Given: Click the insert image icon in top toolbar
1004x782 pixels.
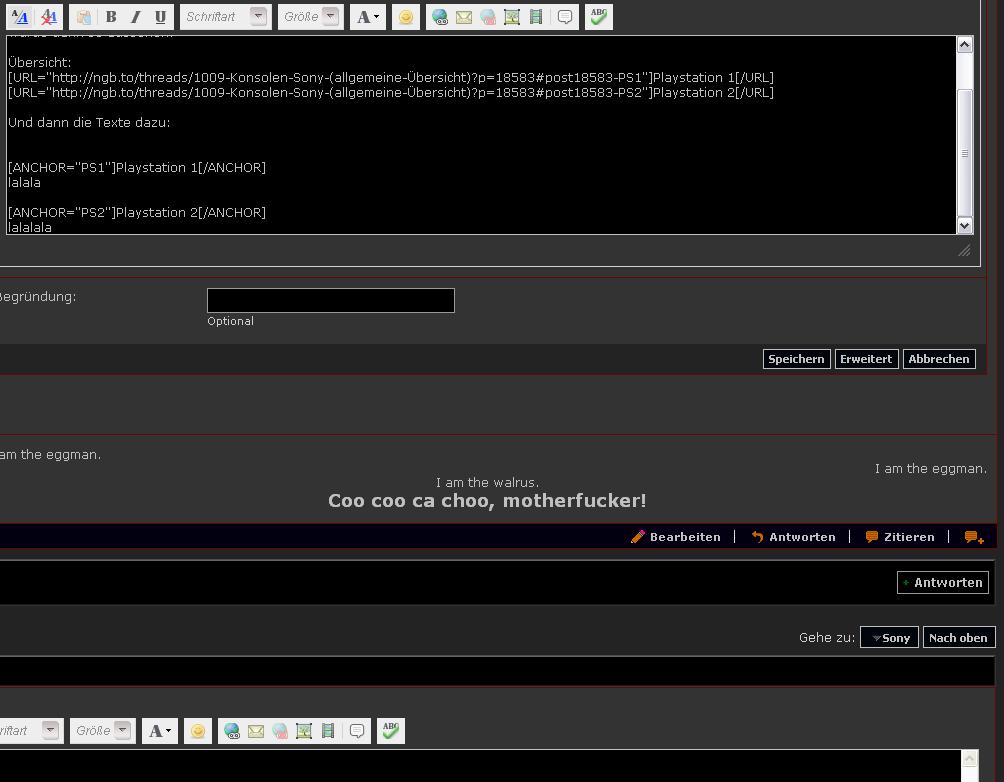Looking at the screenshot, I should [x=512, y=17].
